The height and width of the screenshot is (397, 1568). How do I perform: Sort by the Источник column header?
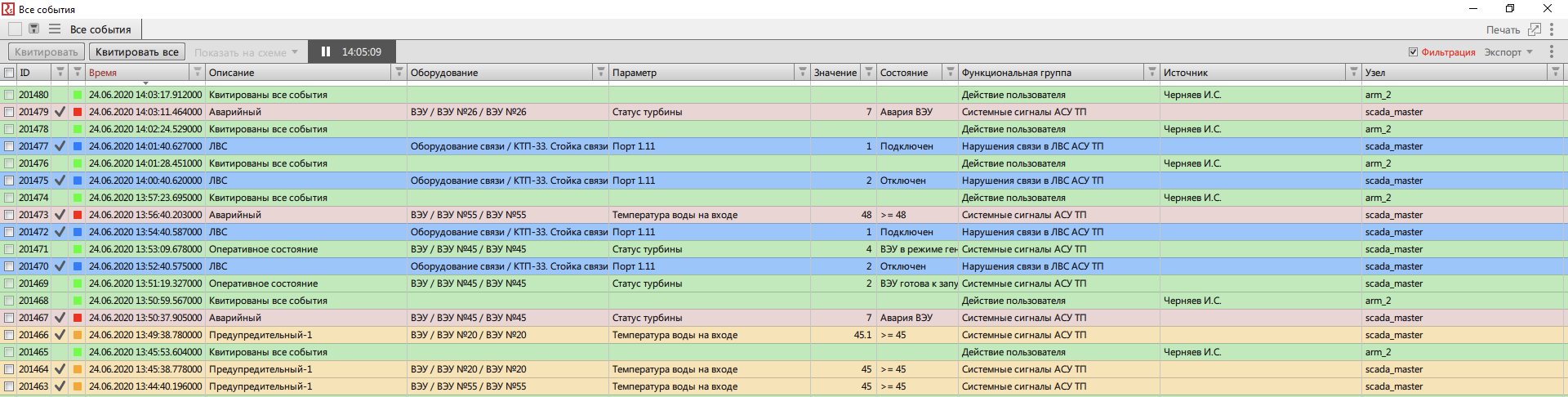(1185, 73)
